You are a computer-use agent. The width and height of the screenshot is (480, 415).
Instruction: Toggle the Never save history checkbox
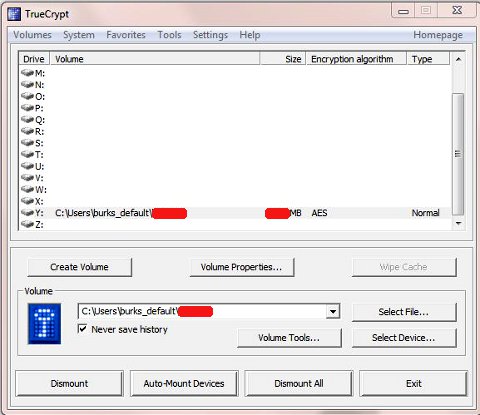(82, 329)
